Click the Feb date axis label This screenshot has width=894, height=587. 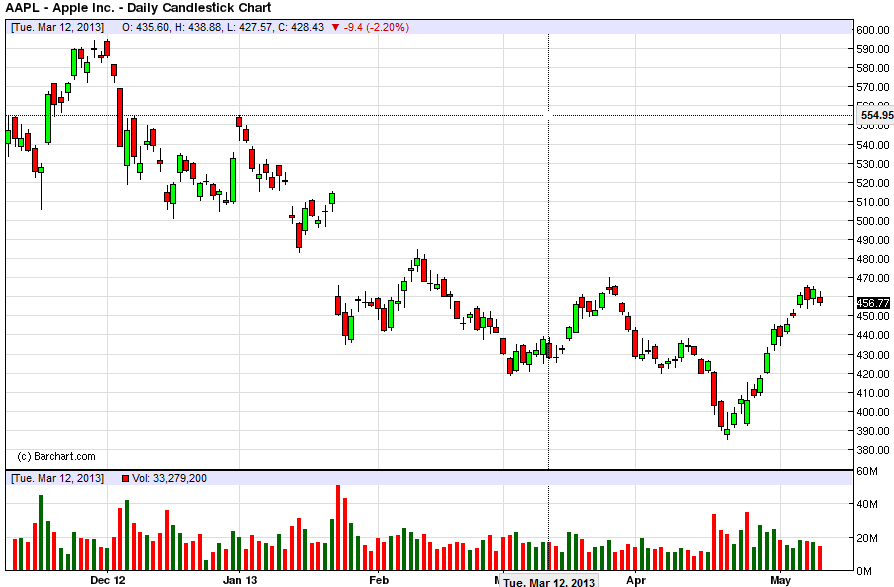(x=379, y=580)
